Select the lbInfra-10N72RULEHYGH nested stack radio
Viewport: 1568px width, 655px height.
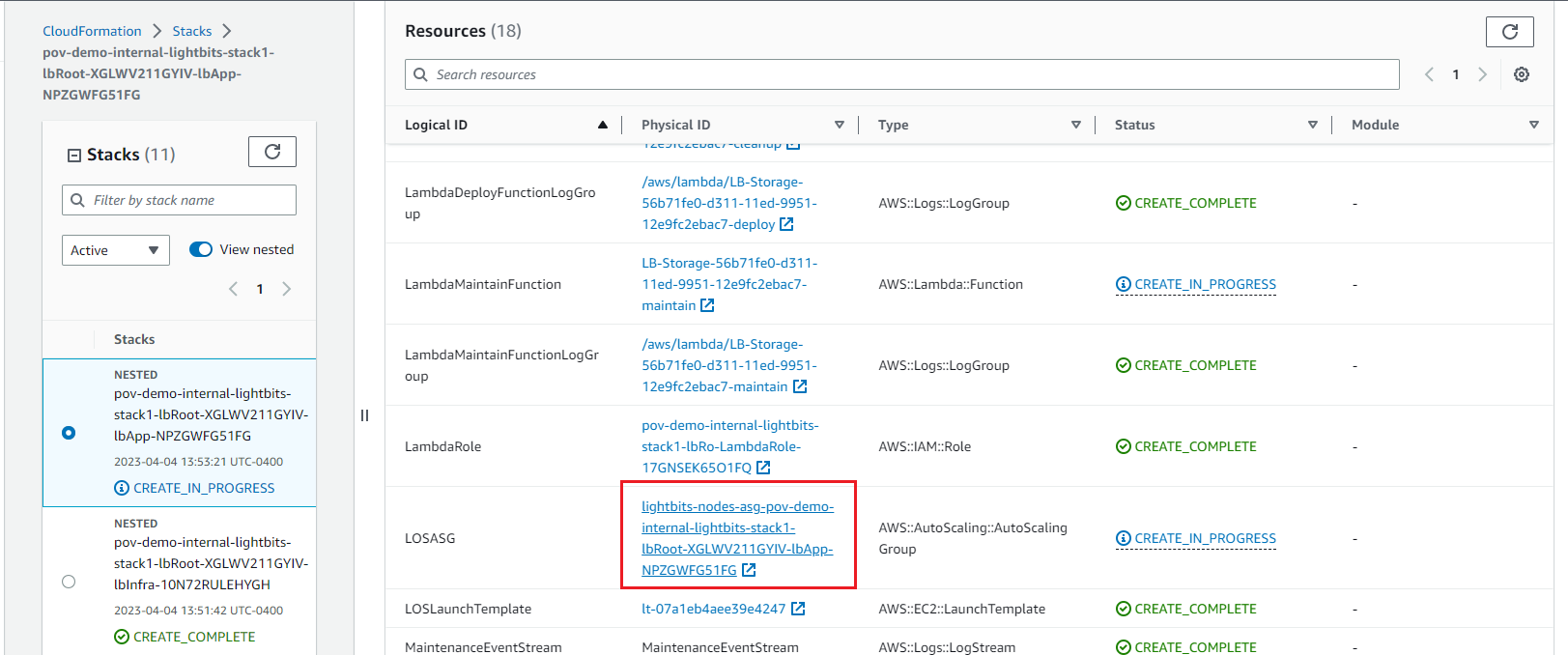coord(69,582)
